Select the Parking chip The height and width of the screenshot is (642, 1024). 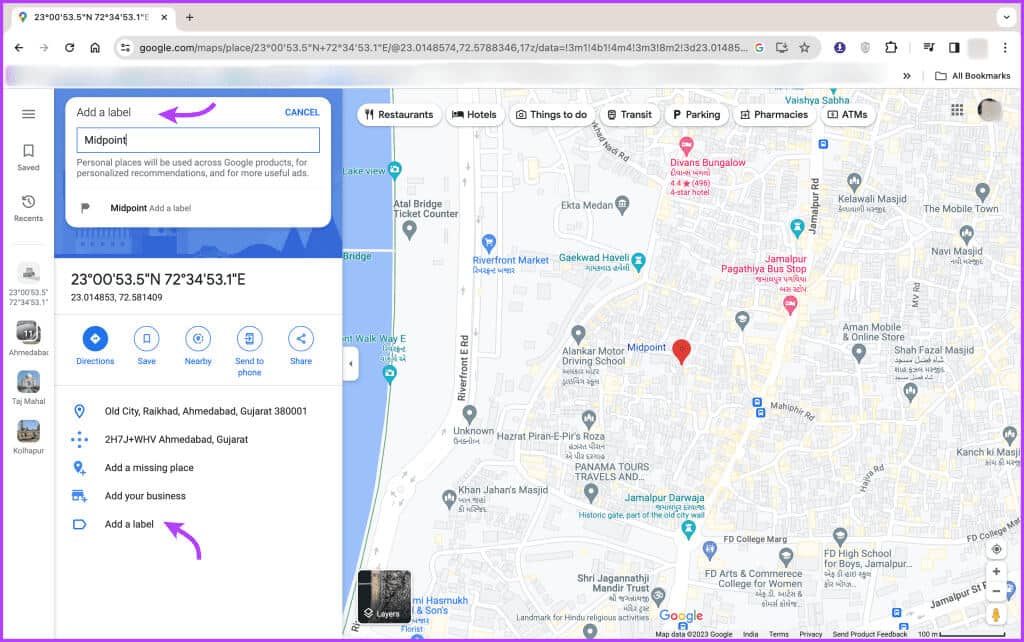(x=696, y=115)
